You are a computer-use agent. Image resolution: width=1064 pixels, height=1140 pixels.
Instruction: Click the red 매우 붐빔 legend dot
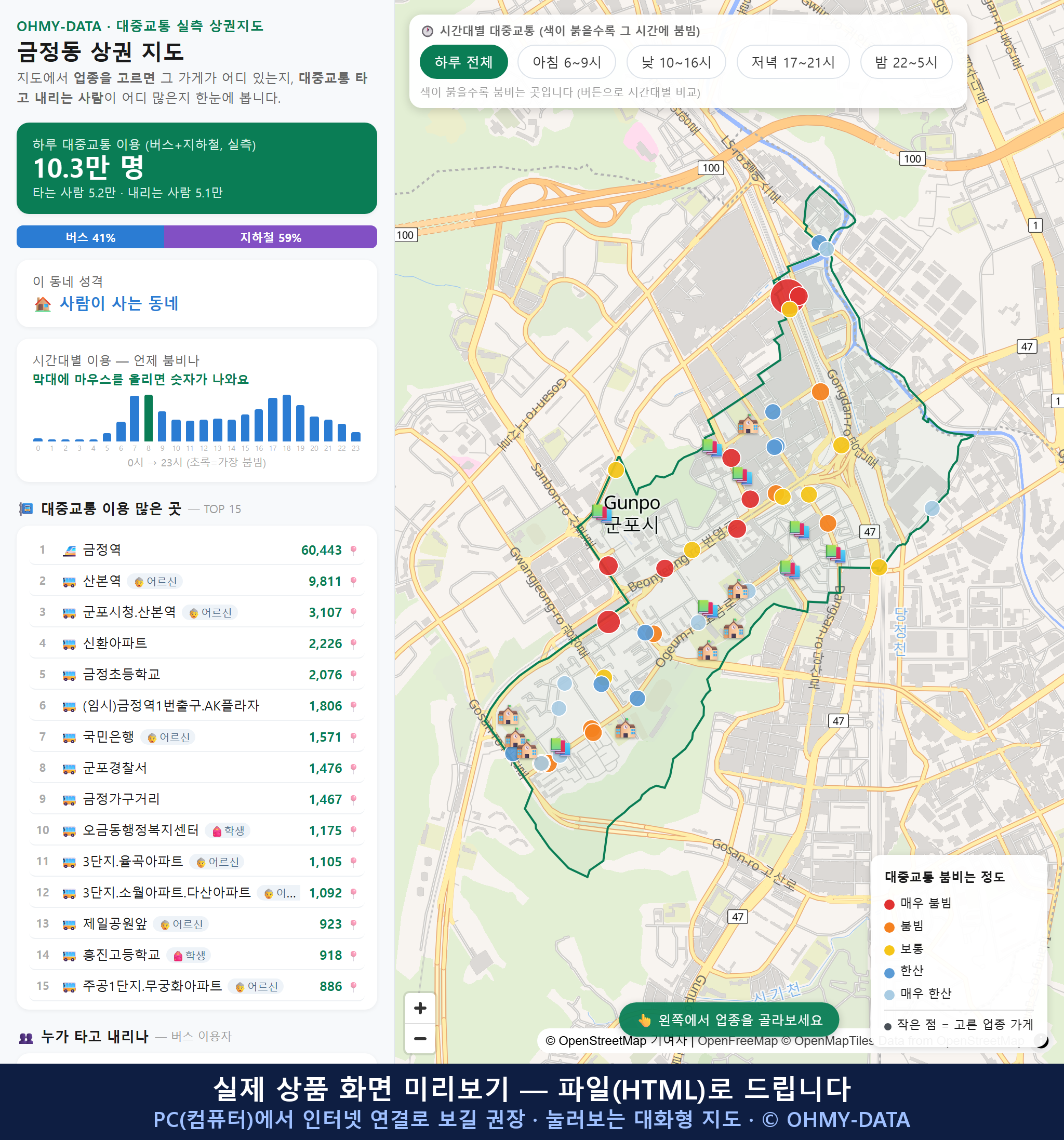889,904
